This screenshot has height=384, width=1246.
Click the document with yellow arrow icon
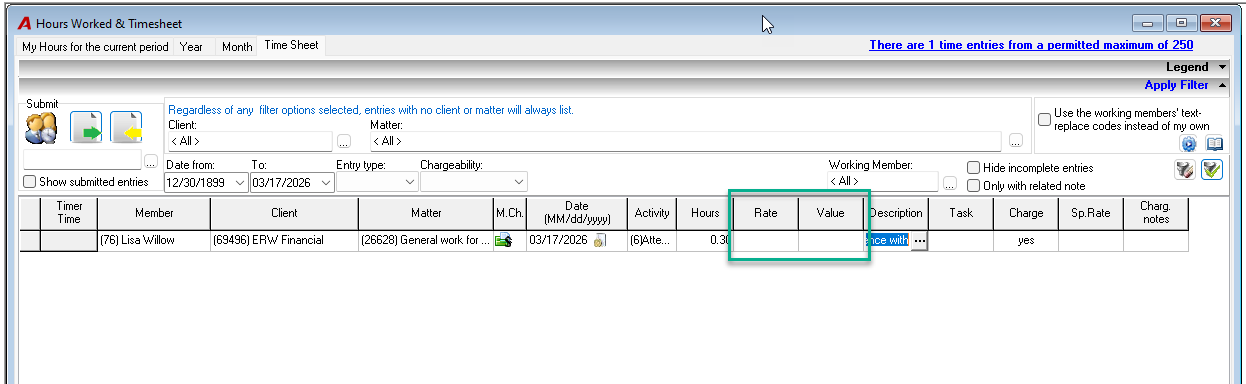pos(126,127)
